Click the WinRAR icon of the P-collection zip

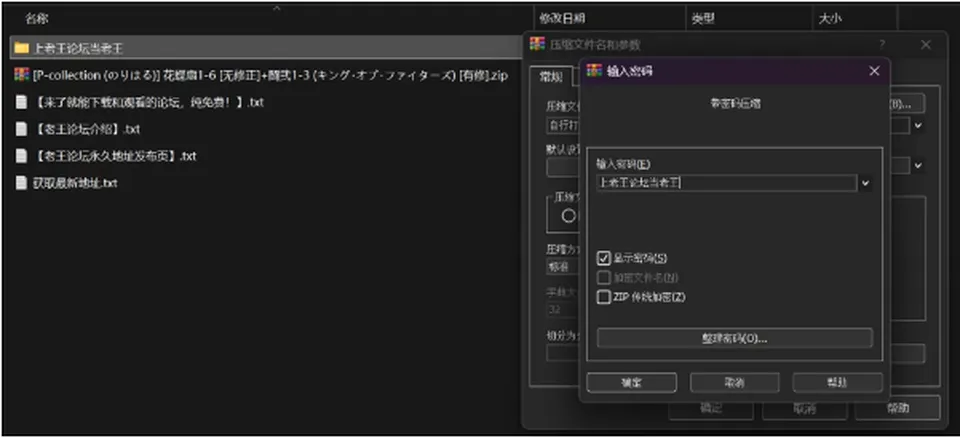click(x=21, y=75)
